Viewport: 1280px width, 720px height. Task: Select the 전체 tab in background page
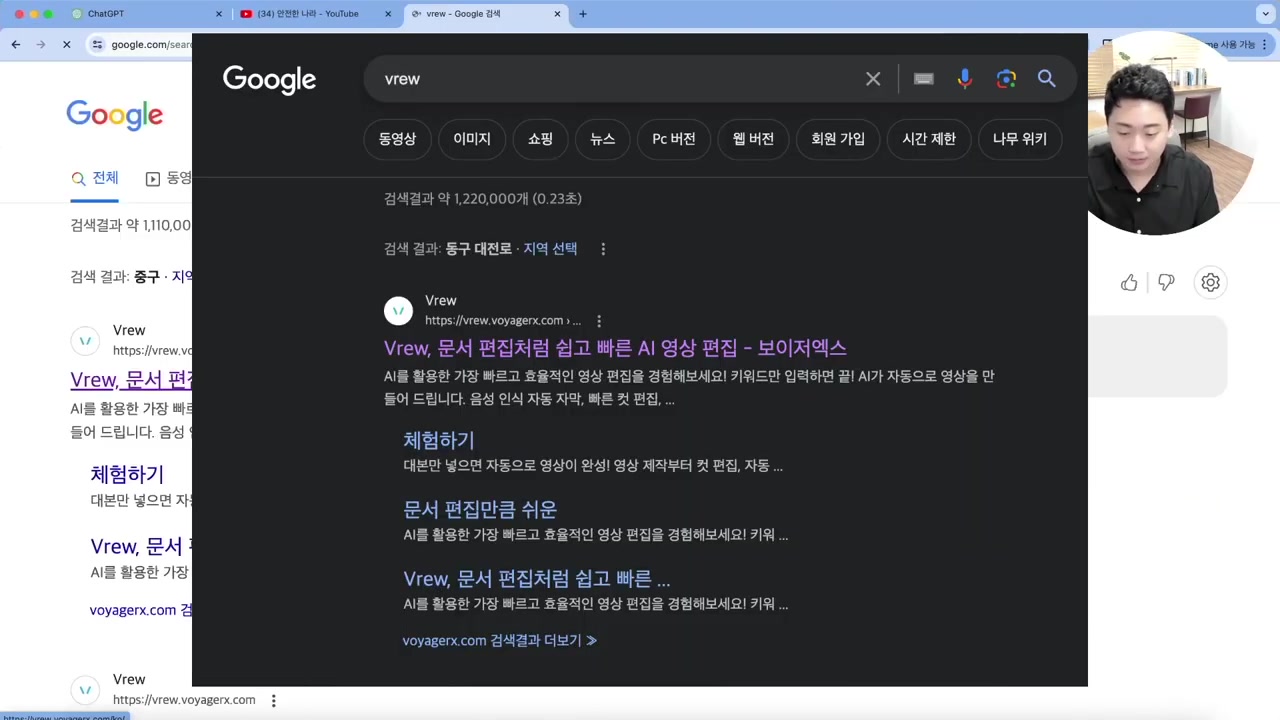(x=95, y=178)
